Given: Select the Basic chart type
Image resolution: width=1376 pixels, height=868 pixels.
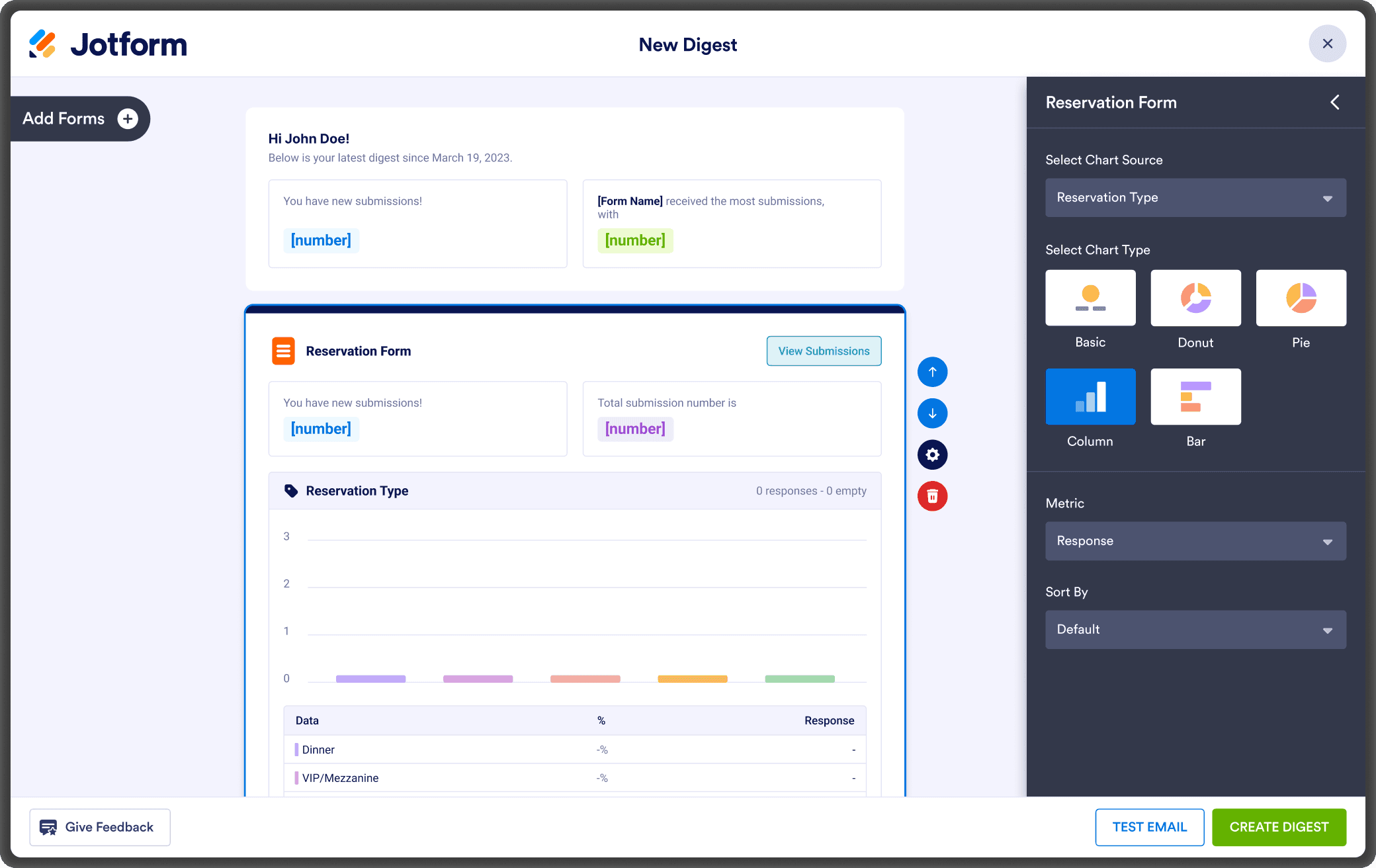Looking at the screenshot, I should point(1090,298).
